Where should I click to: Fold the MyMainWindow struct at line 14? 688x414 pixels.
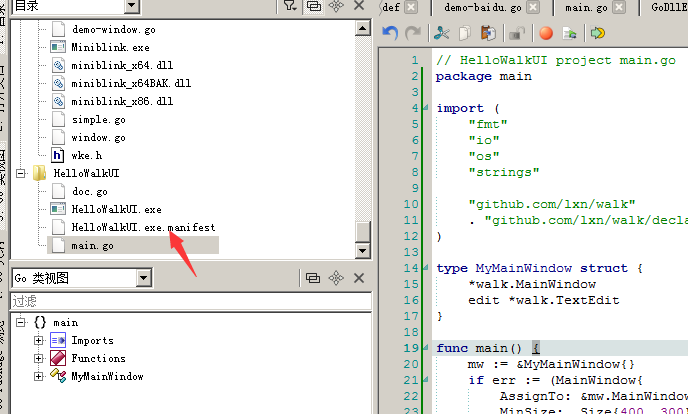click(x=426, y=268)
